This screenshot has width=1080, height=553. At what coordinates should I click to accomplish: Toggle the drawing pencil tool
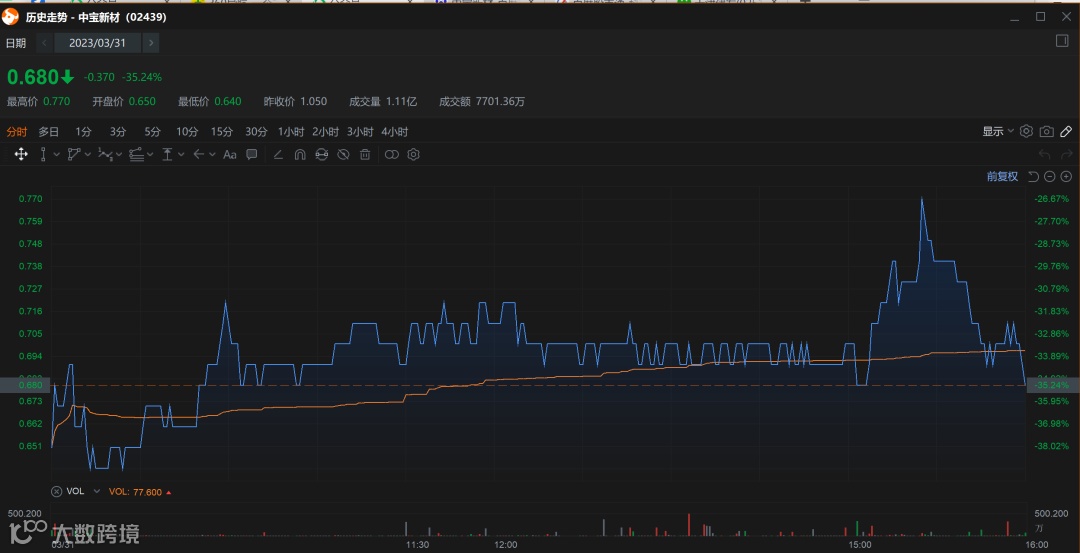[x=1066, y=131]
